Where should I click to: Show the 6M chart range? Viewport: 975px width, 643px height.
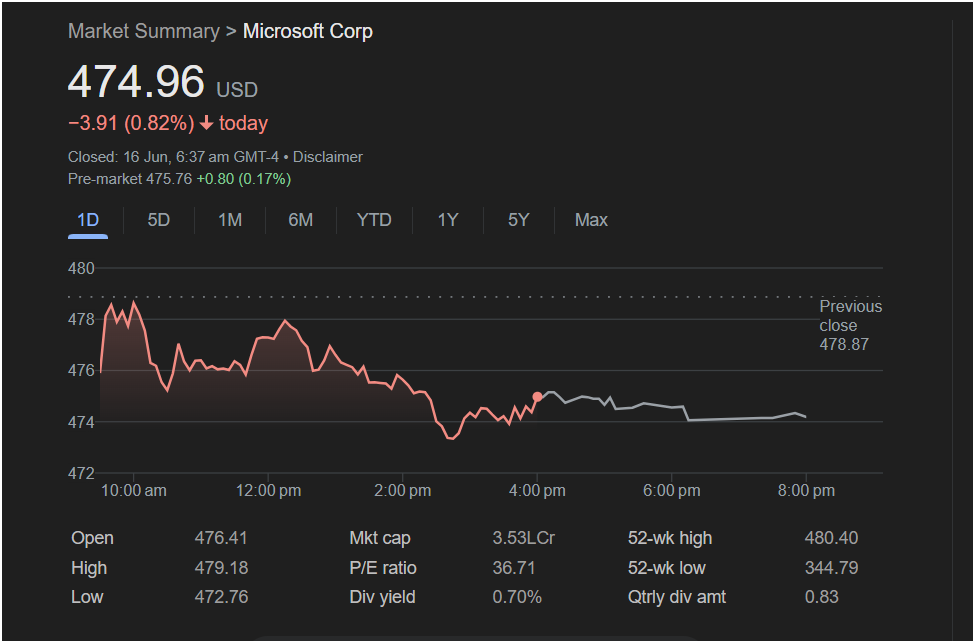(x=300, y=220)
